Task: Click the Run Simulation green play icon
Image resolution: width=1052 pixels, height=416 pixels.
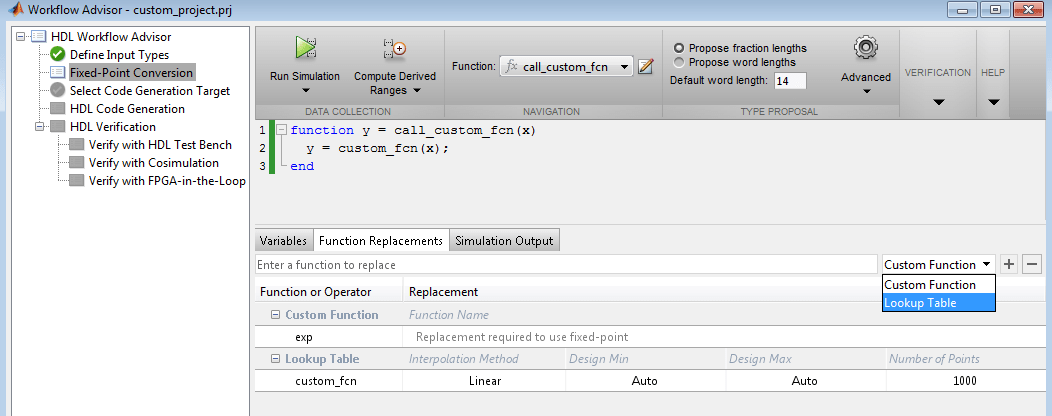Action: click(x=305, y=47)
